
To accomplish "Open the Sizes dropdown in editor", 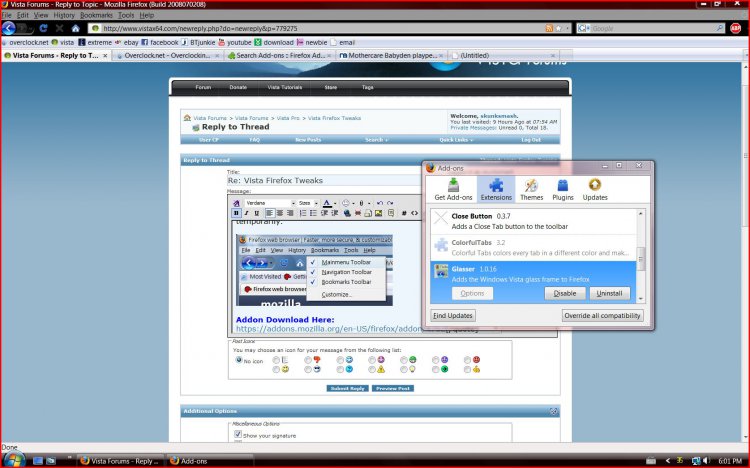I will (x=308, y=203).
